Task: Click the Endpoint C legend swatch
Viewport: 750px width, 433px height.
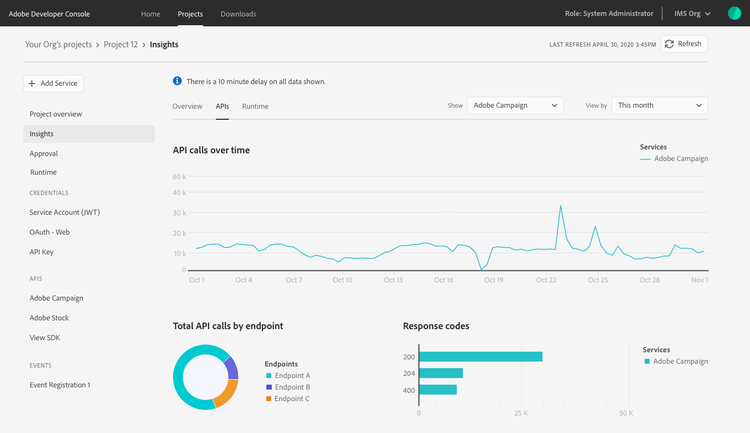Action: pyautogui.click(x=269, y=399)
